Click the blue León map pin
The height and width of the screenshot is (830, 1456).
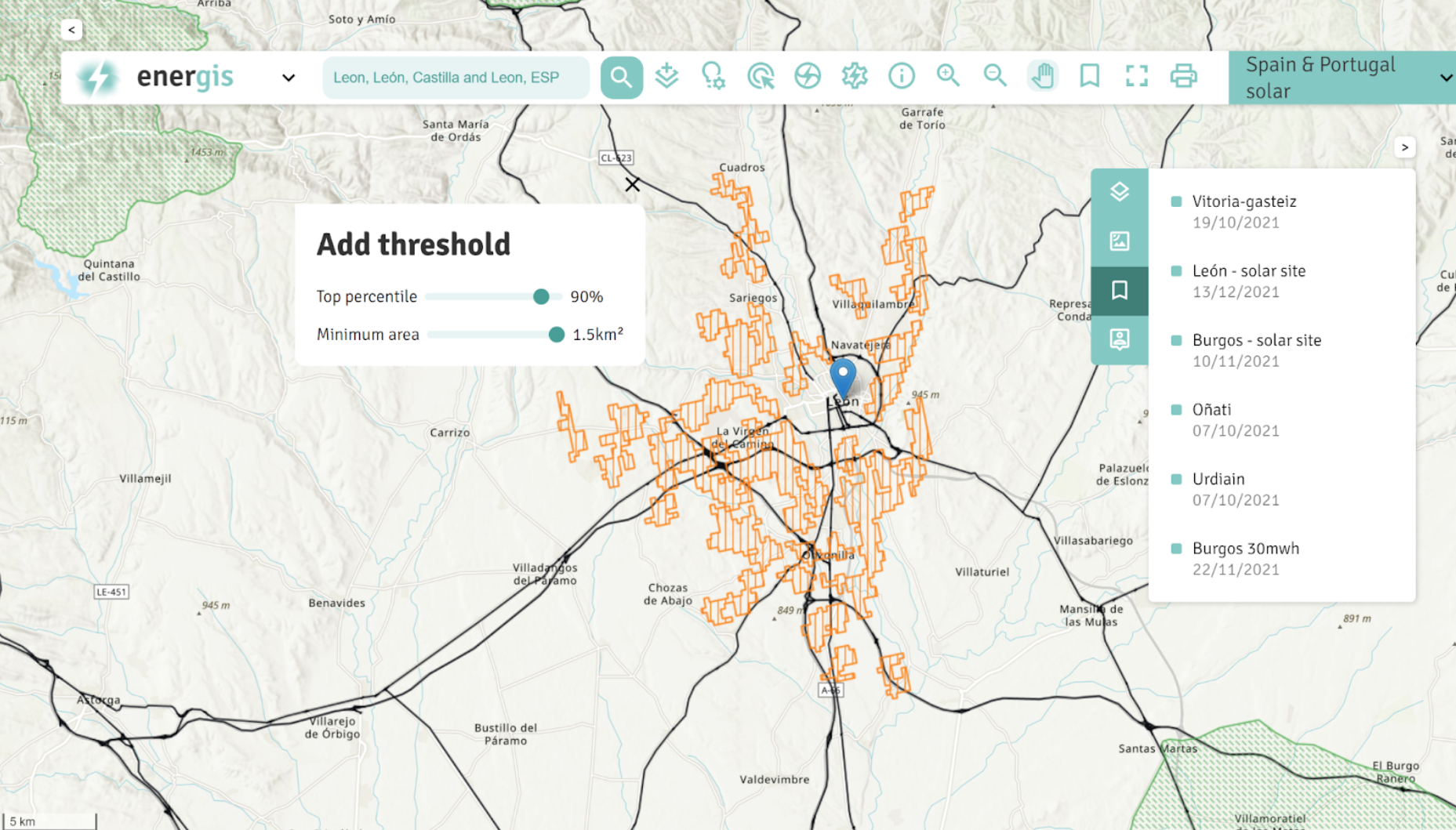pyautogui.click(x=843, y=378)
